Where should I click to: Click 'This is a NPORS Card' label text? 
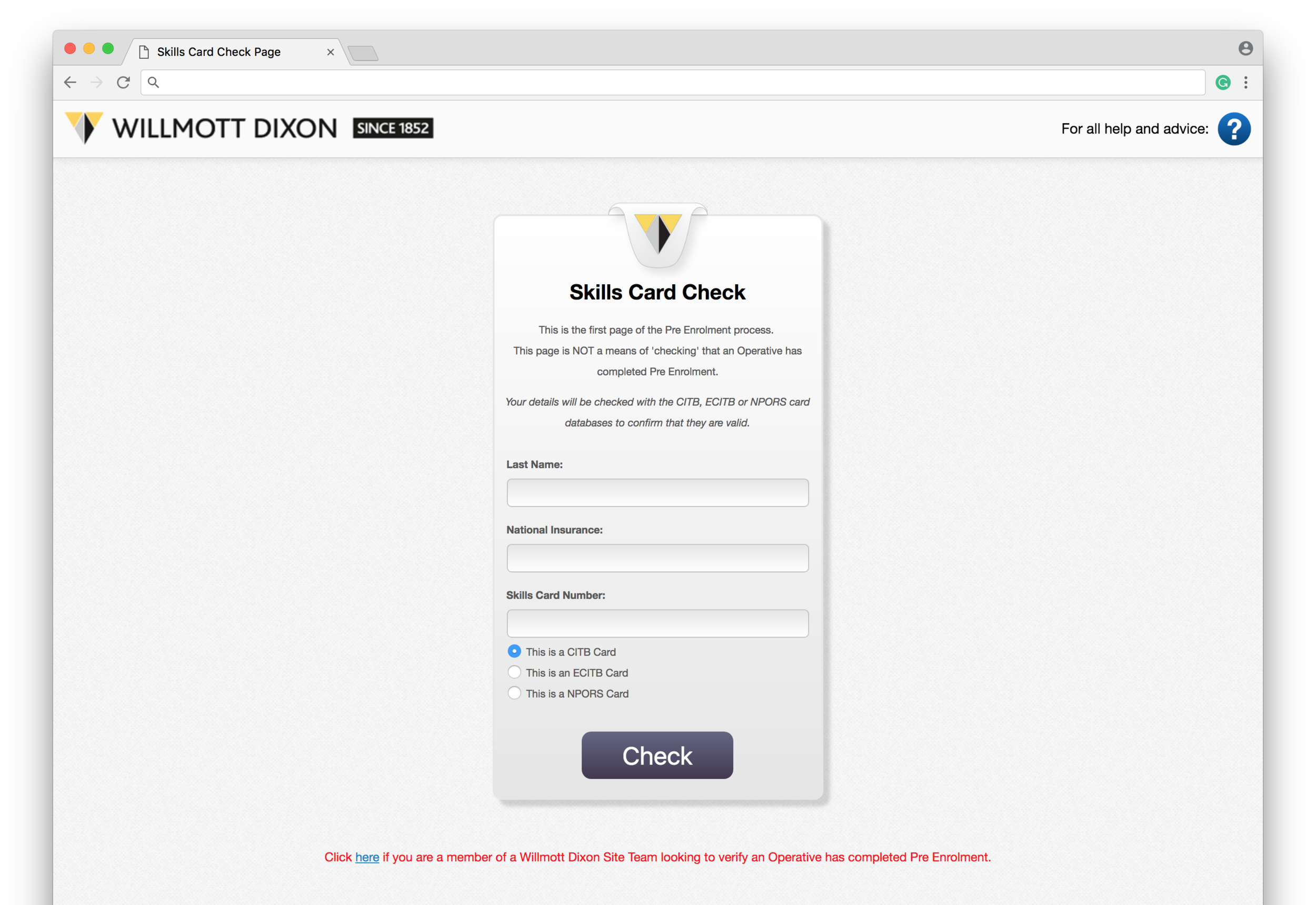click(577, 693)
